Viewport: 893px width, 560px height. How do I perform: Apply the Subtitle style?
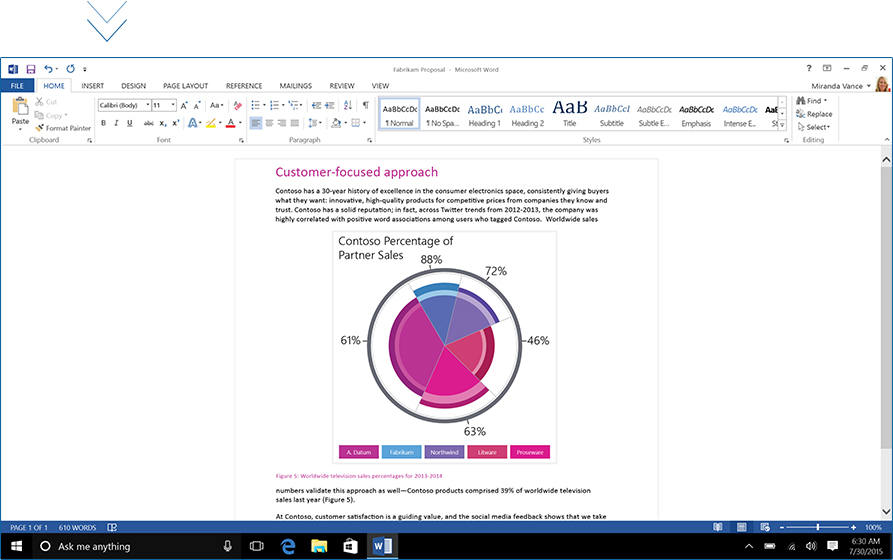(612, 115)
